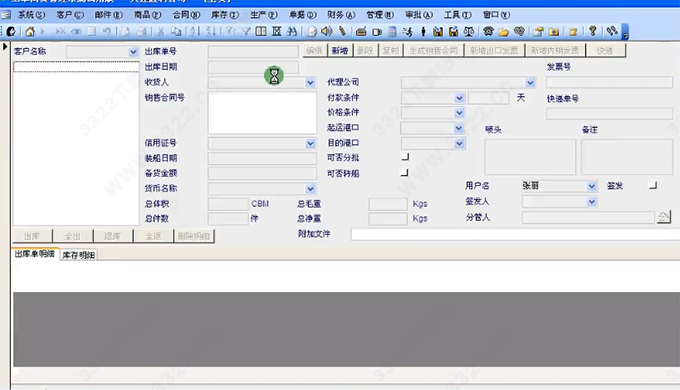Toggle the 可否分批 checkbox
The image size is (680, 390).
pos(405,157)
